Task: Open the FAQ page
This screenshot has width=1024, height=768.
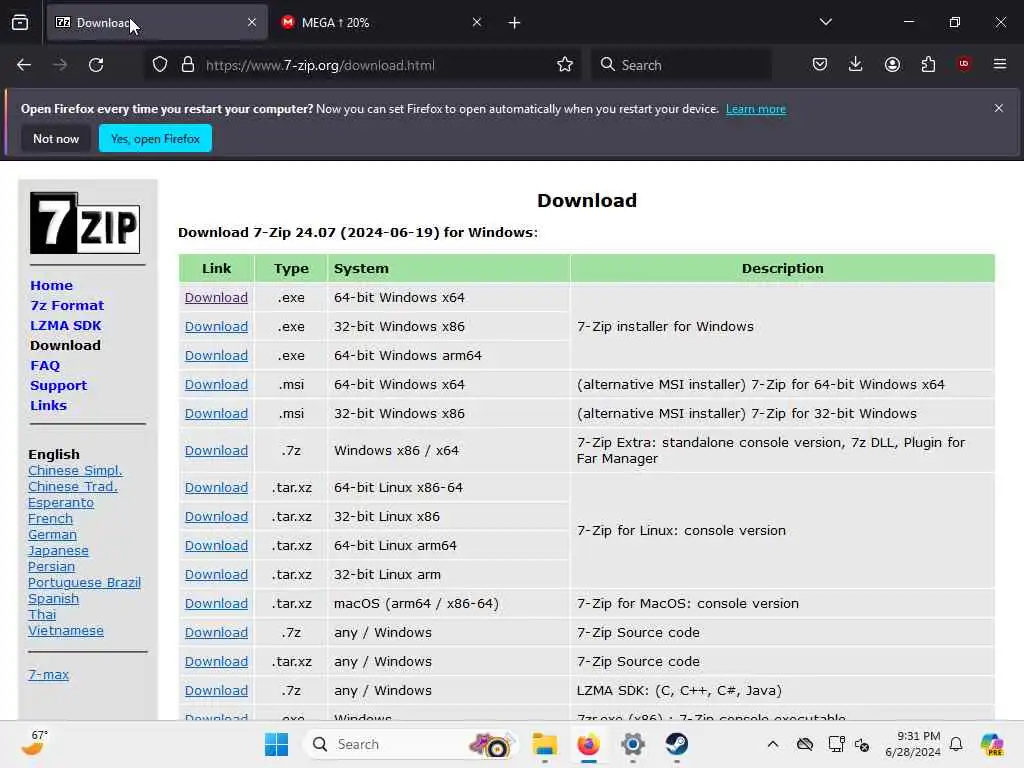Action: 44,366
